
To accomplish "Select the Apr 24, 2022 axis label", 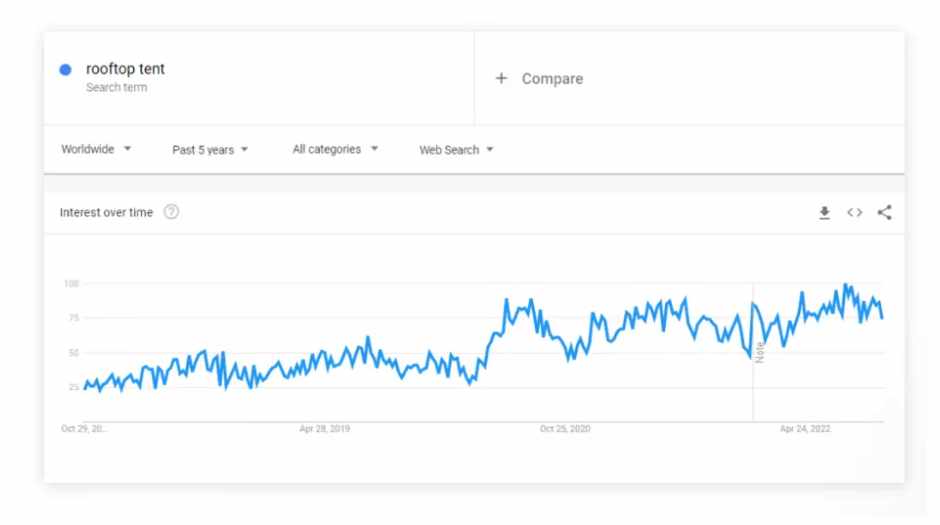I will click(x=805, y=429).
